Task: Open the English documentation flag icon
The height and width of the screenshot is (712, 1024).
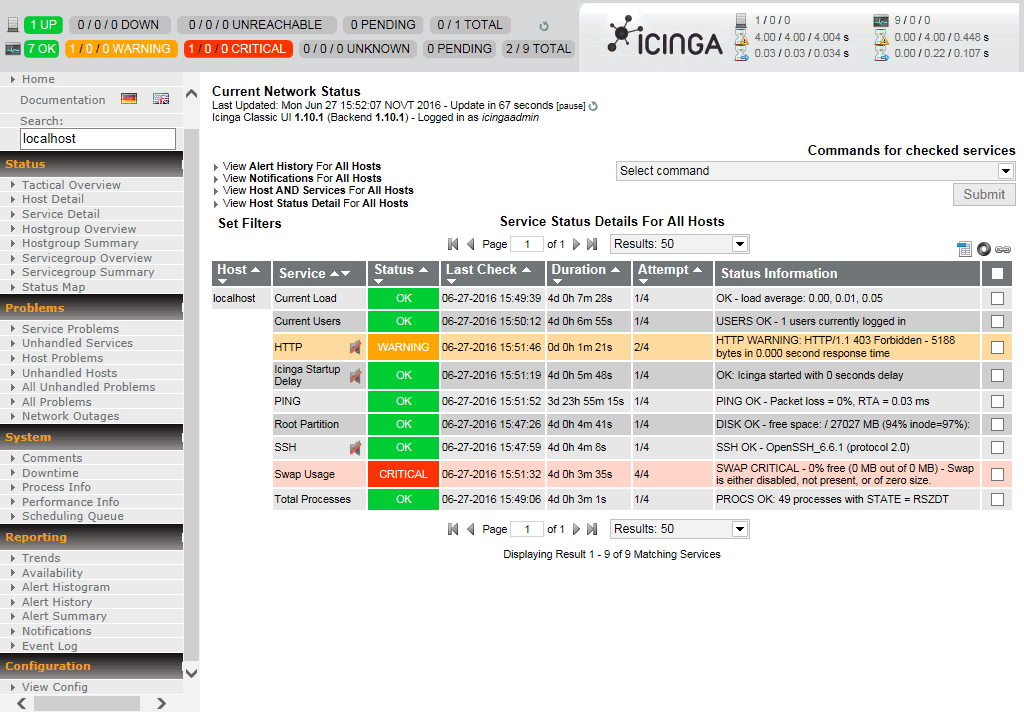Action: (160, 99)
